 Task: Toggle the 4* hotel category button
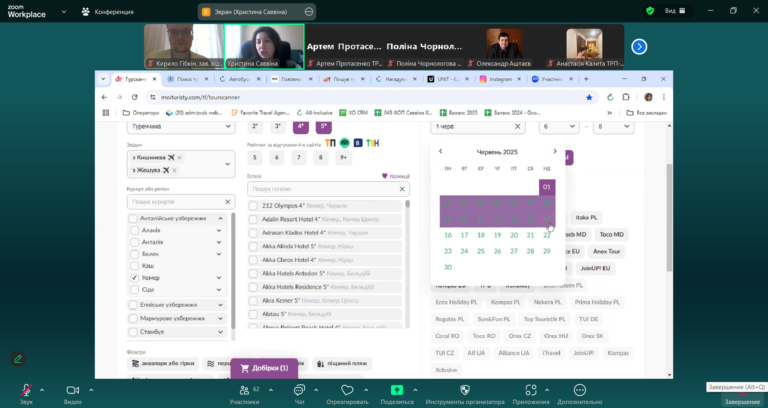[301, 126]
